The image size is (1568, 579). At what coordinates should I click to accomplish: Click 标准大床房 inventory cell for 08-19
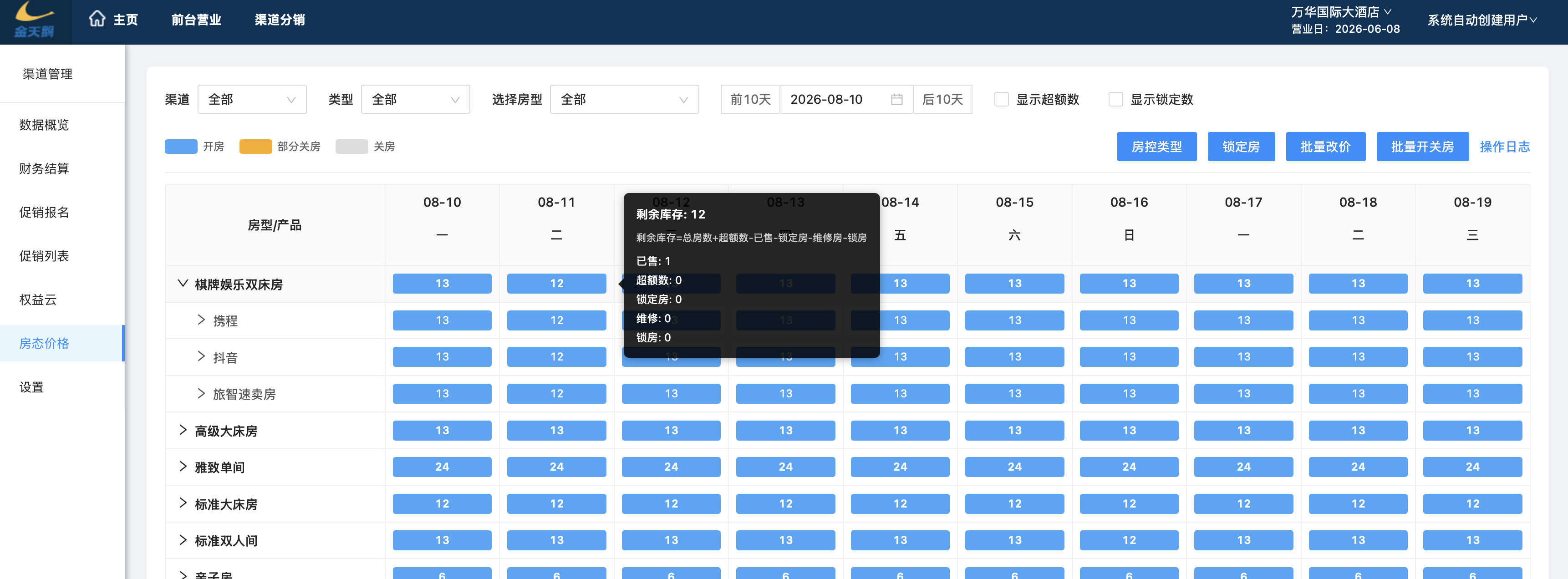1472,503
